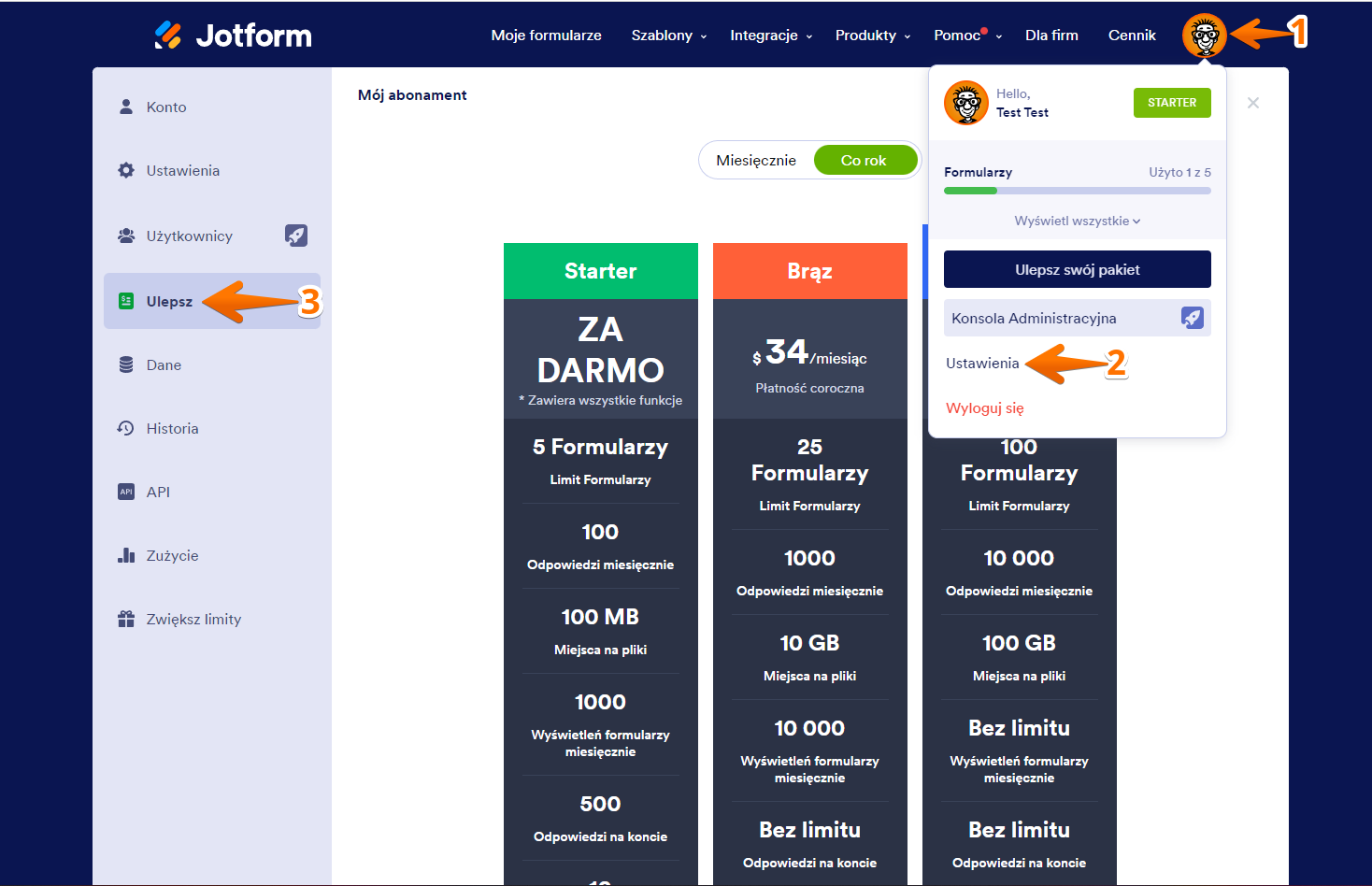This screenshot has width=1372, height=886.
Task: Click the API icon in sidebar
Action: (x=126, y=492)
